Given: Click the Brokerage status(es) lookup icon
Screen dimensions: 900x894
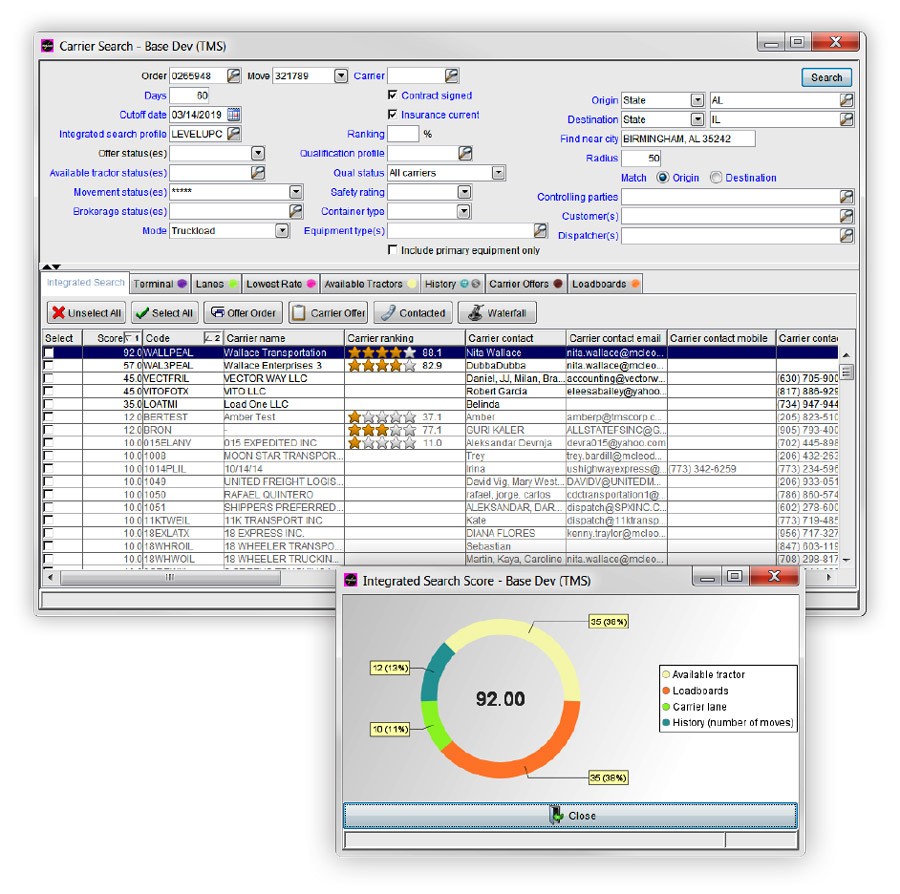Looking at the screenshot, I should 296,211.
